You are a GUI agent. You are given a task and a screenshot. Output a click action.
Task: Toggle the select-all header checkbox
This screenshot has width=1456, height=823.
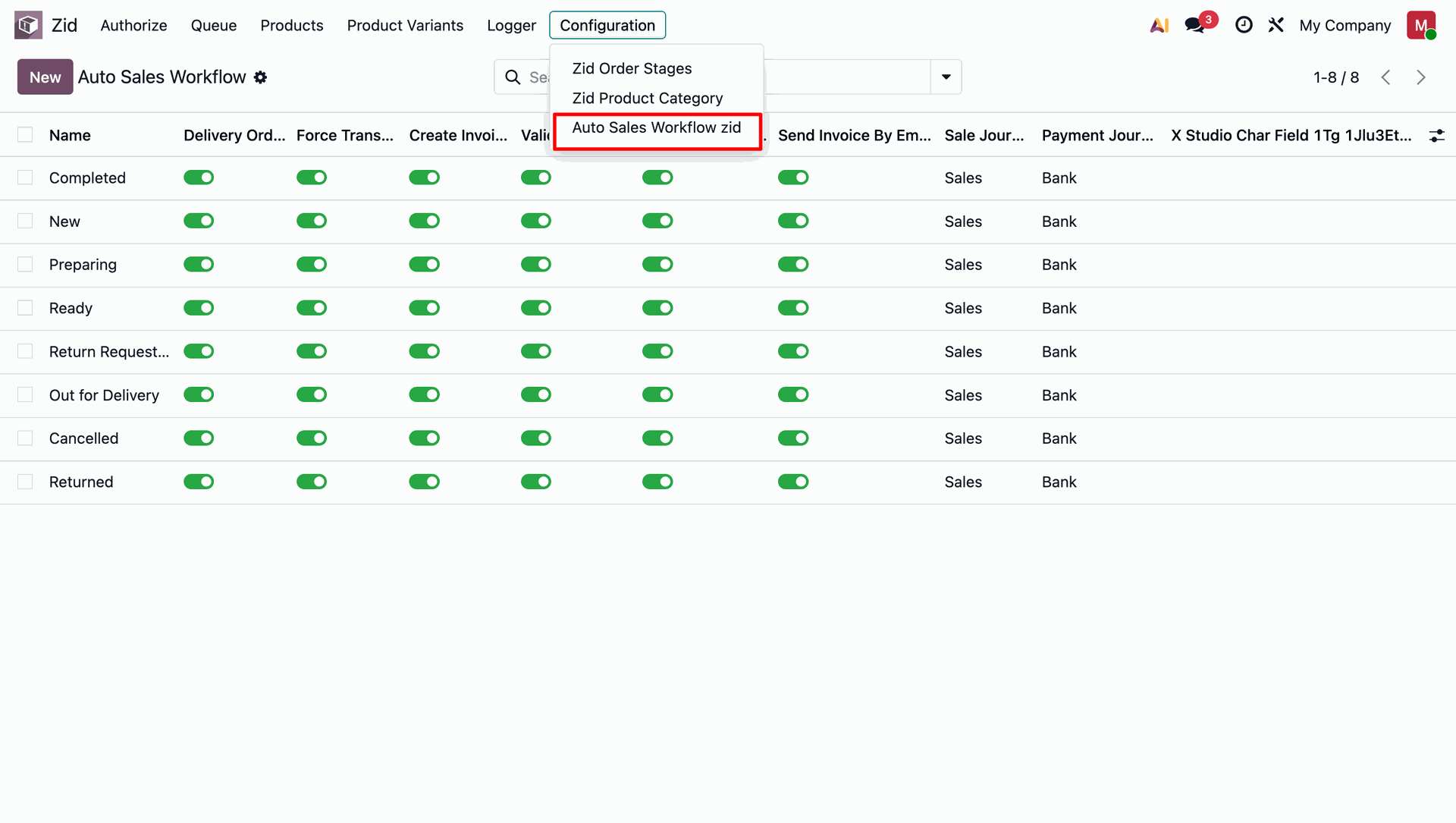25,135
